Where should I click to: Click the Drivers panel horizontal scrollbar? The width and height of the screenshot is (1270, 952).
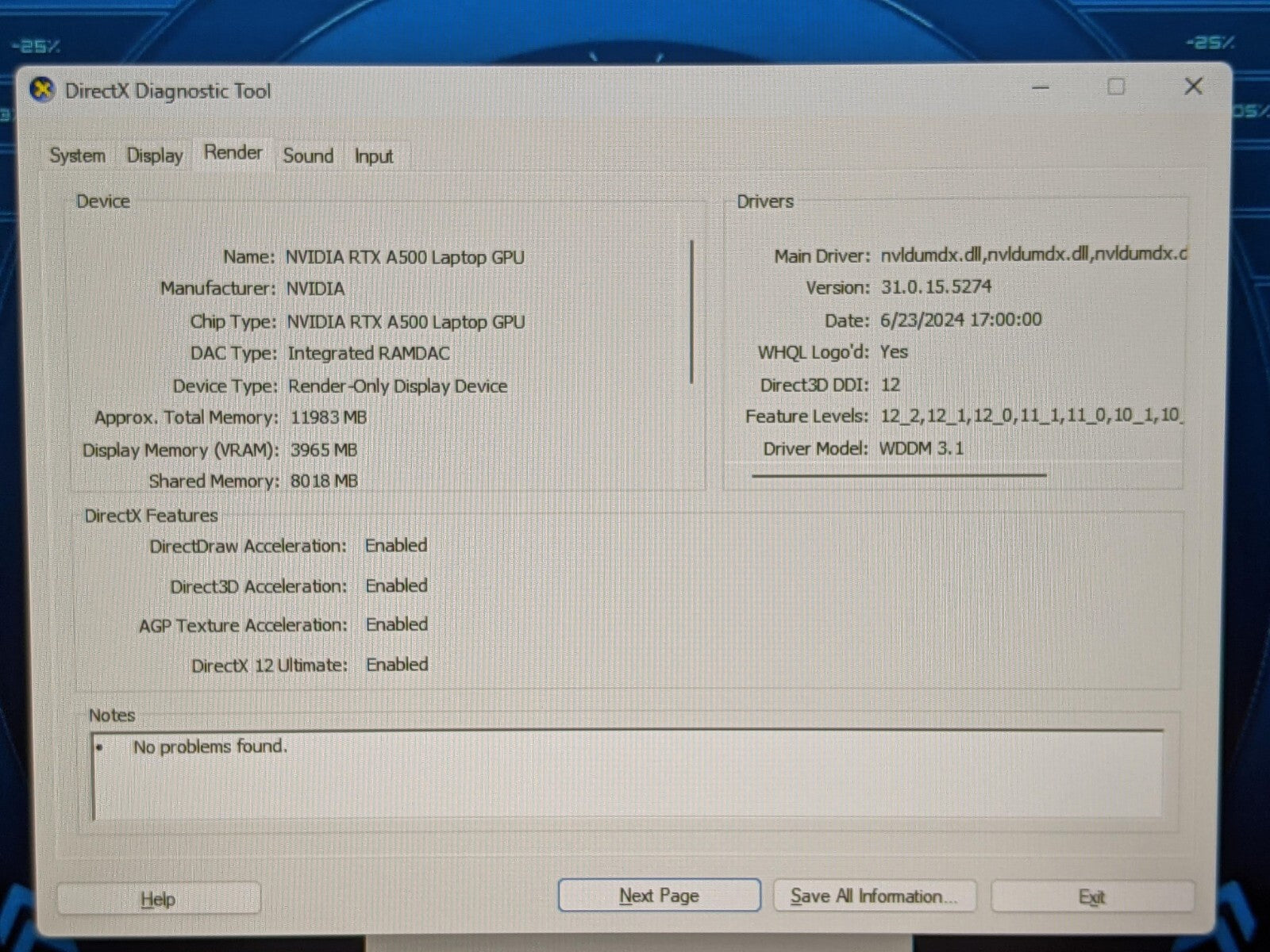(899, 476)
